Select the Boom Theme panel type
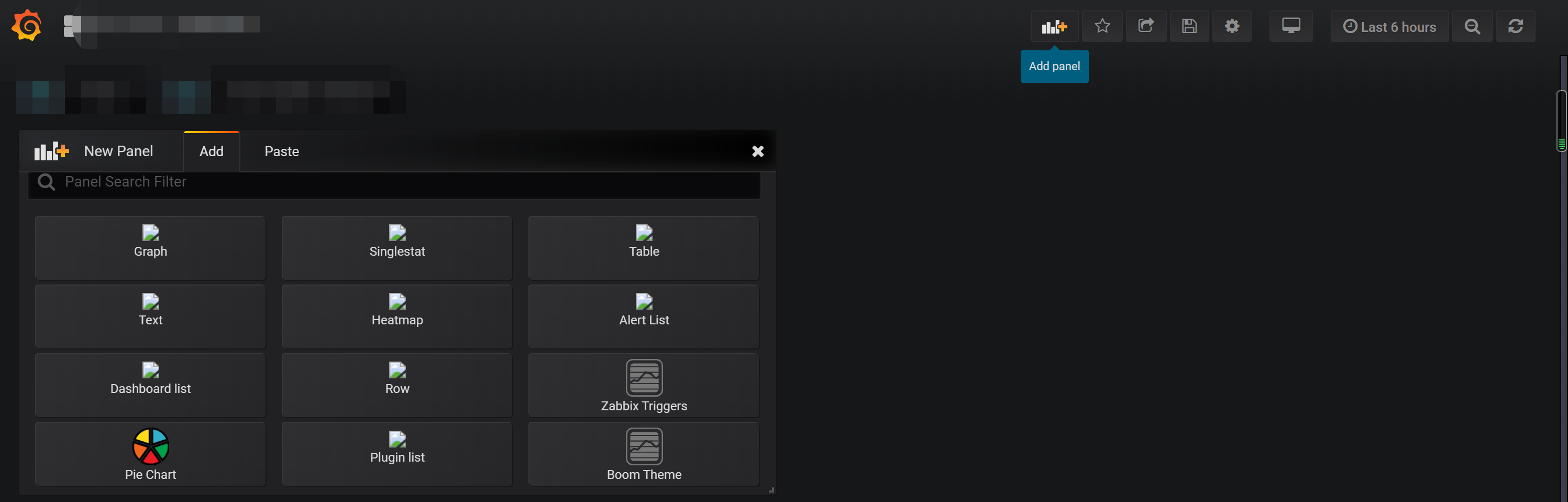This screenshot has width=1568, height=502. click(644, 453)
